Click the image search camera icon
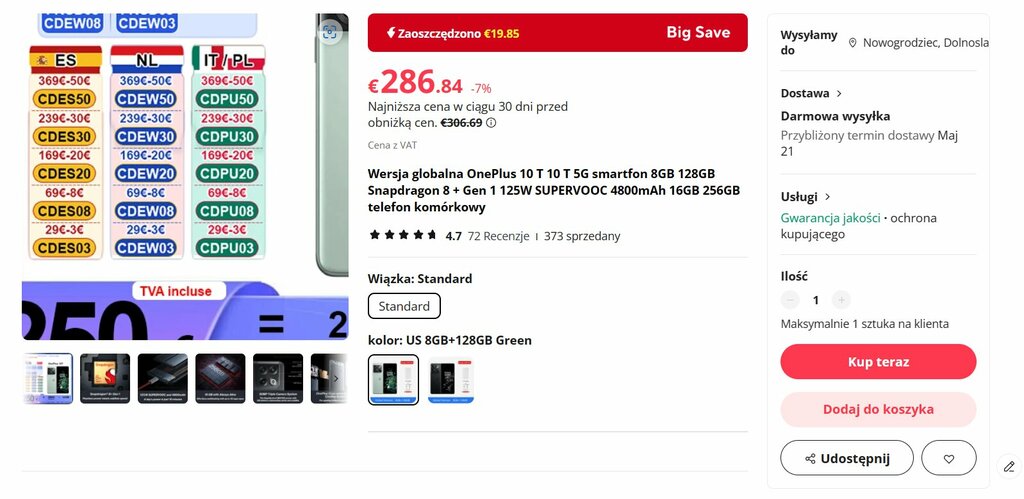Viewport: 1024px width, 499px height. [x=330, y=31]
